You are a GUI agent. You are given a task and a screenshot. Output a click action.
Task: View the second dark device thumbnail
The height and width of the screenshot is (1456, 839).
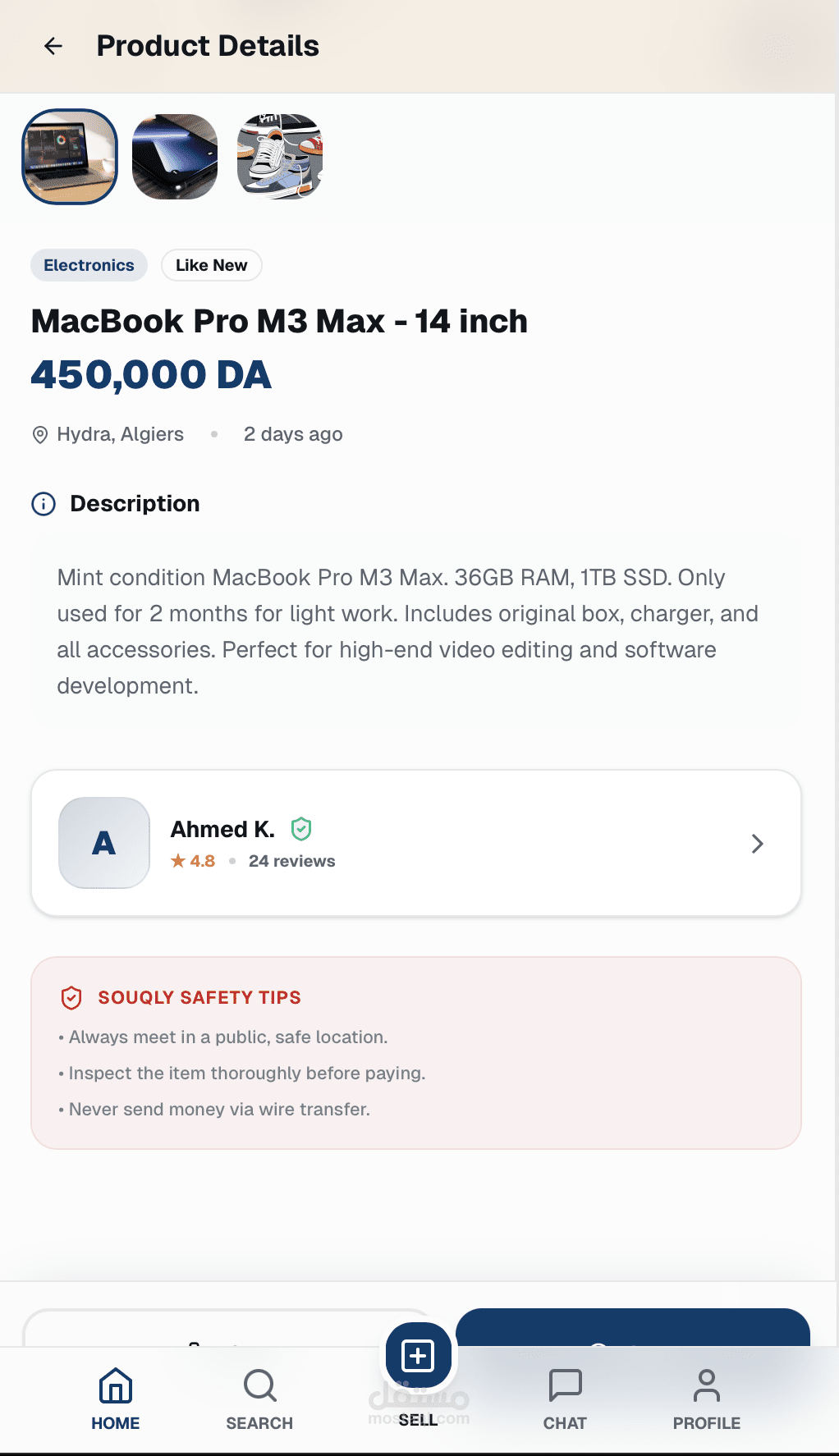[x=175, y=157]
